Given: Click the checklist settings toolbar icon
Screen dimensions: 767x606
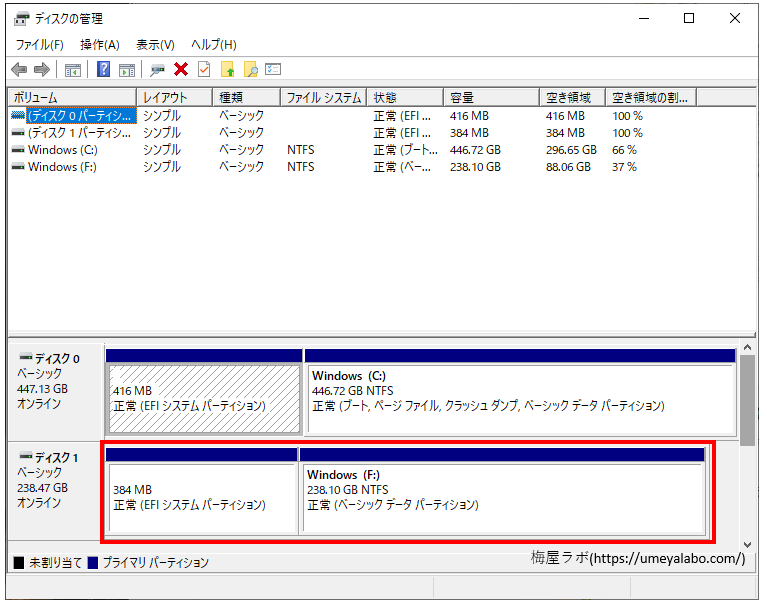Looking at the screenshot, I should click(x=273, y=69).
